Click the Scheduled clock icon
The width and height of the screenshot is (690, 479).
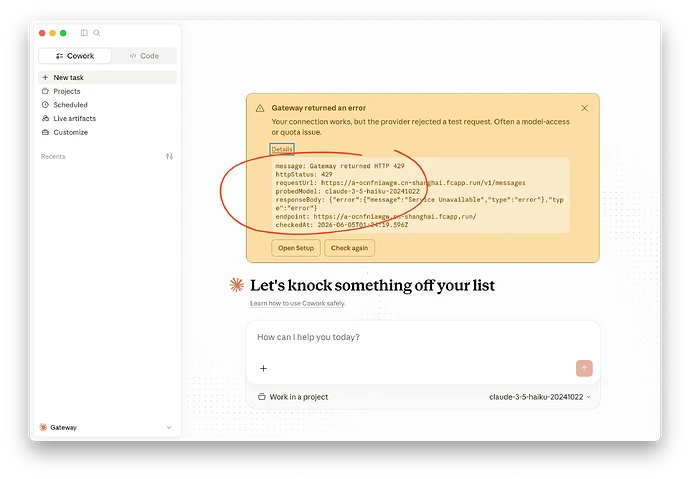tap(45, 105)
